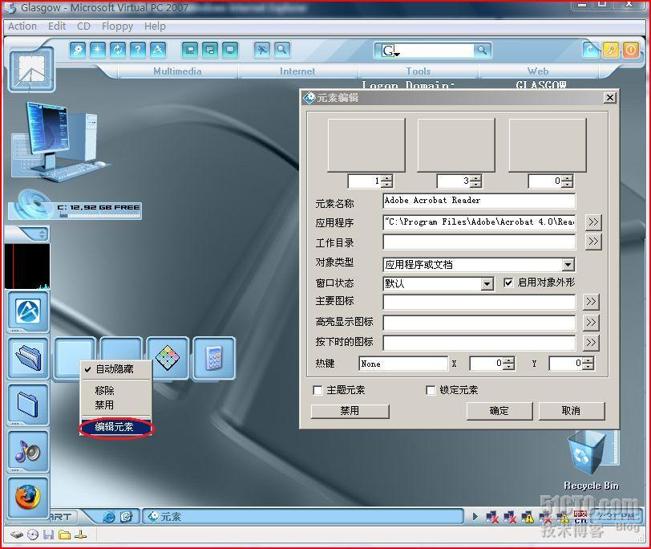The height and width of the screenshot is (549, 651).
Task: Check the 主题元素 checkbox
Action: [x=318, y=390]
